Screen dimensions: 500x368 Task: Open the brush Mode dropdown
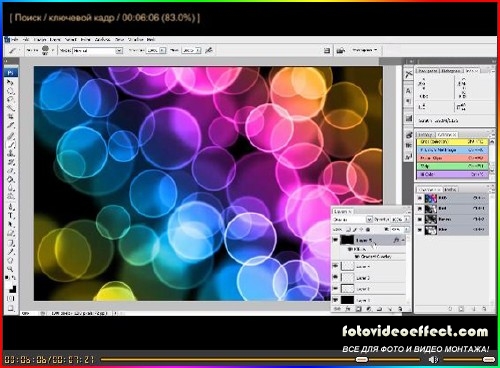tap(98, 51)
